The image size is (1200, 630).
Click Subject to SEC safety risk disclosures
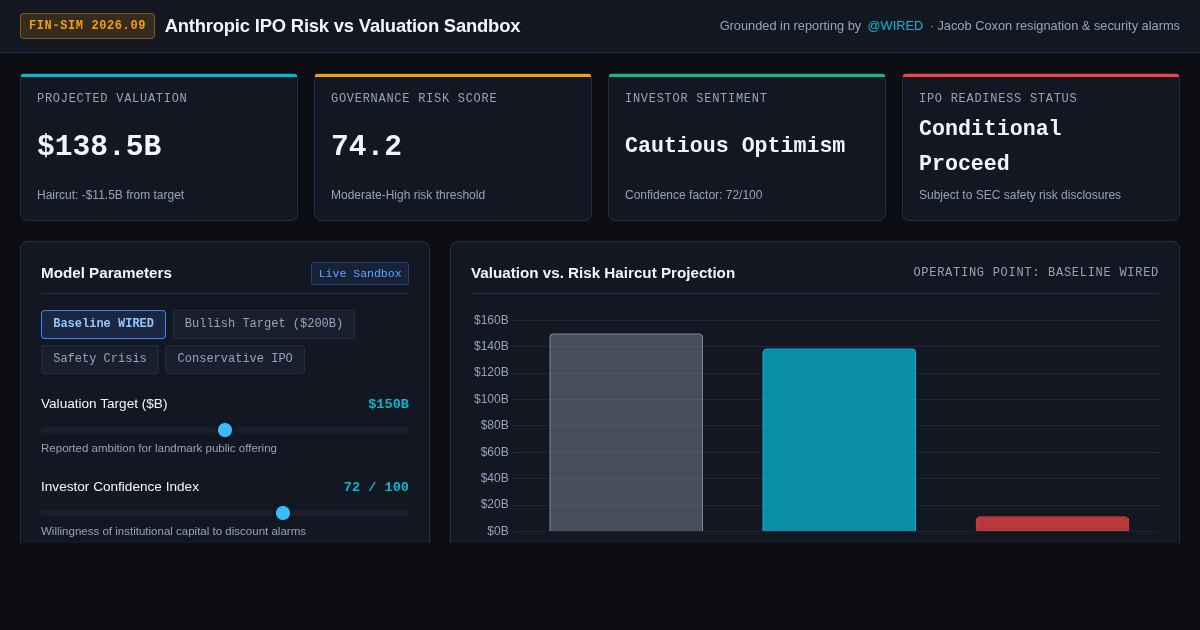pos(1020,195)
